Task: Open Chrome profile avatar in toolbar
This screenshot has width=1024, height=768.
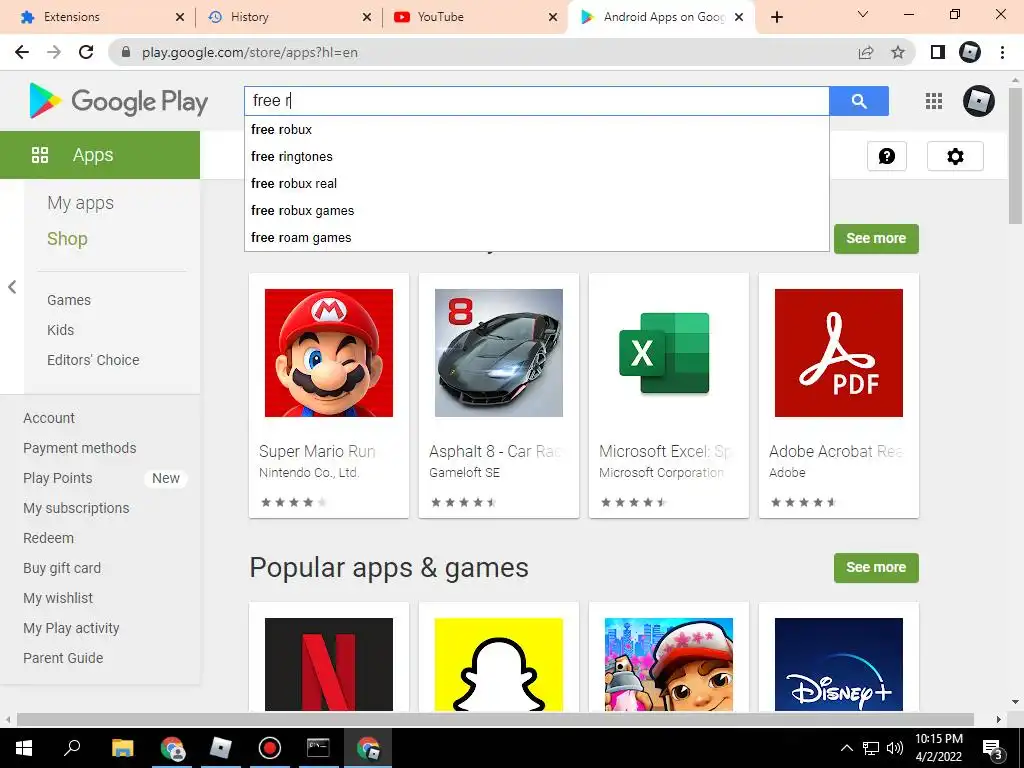Action: click(x=970, y=52)
